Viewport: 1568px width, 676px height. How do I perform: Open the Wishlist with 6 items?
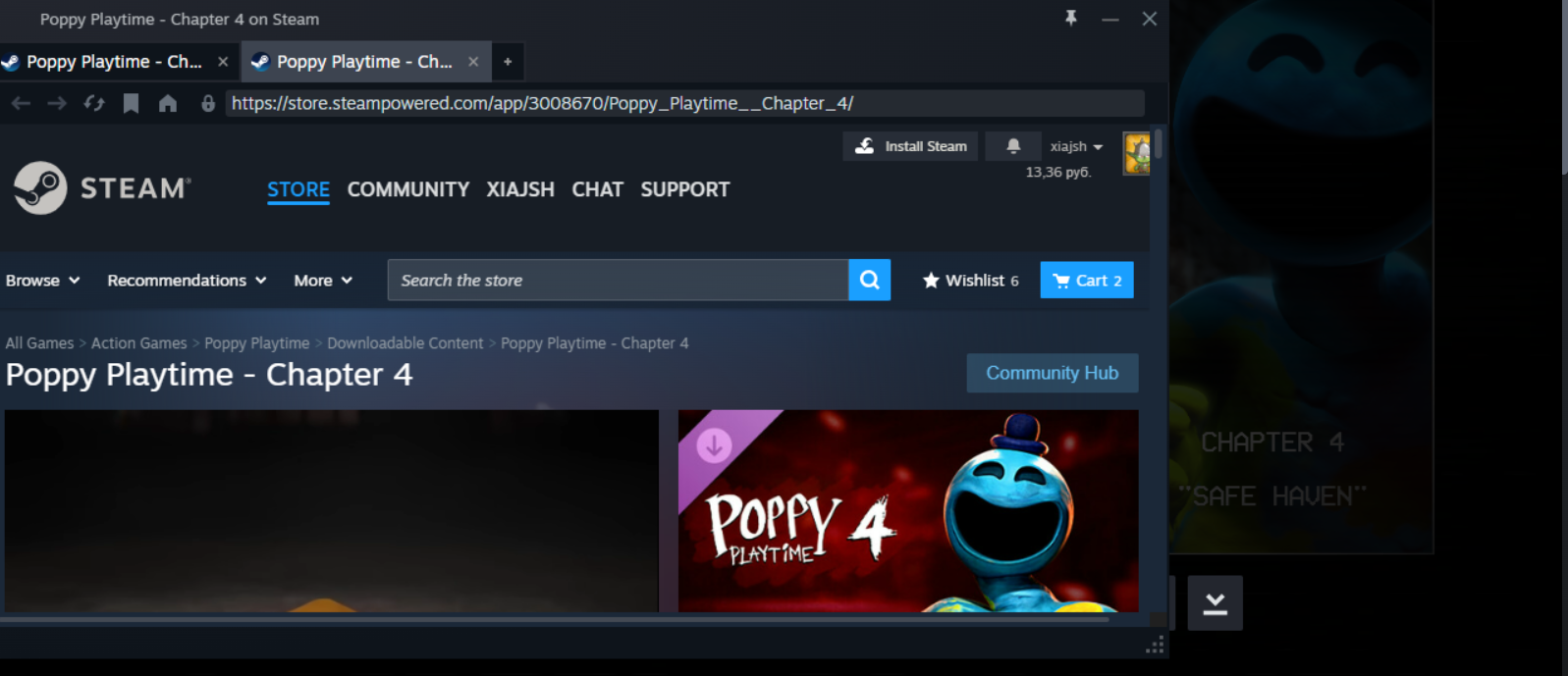[970, 281]
